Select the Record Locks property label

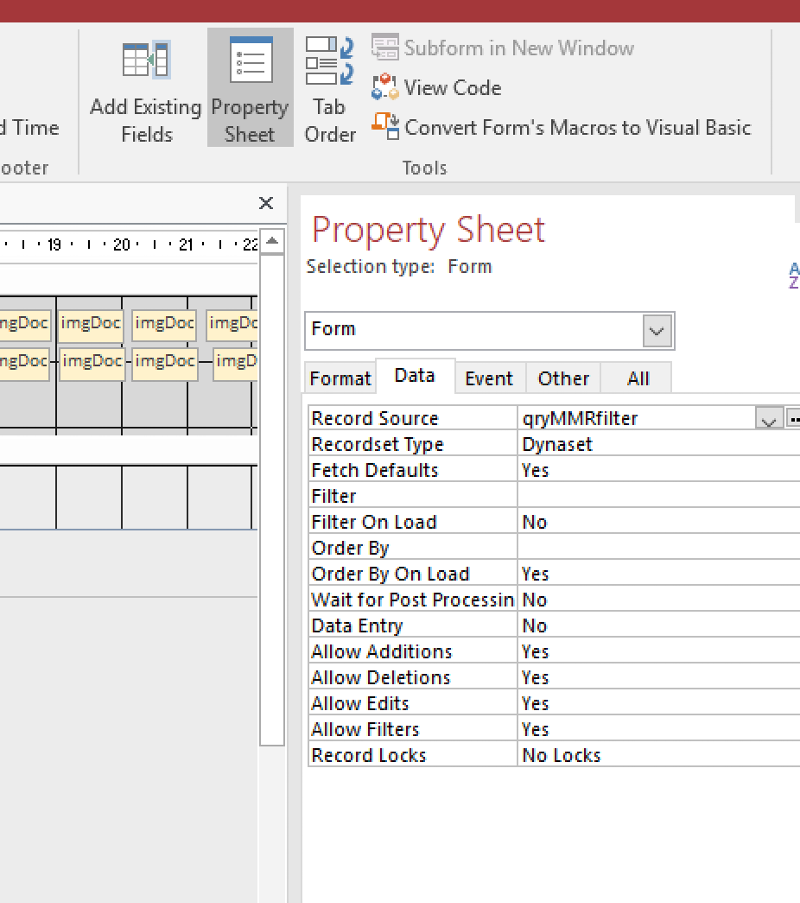point(413,755)
